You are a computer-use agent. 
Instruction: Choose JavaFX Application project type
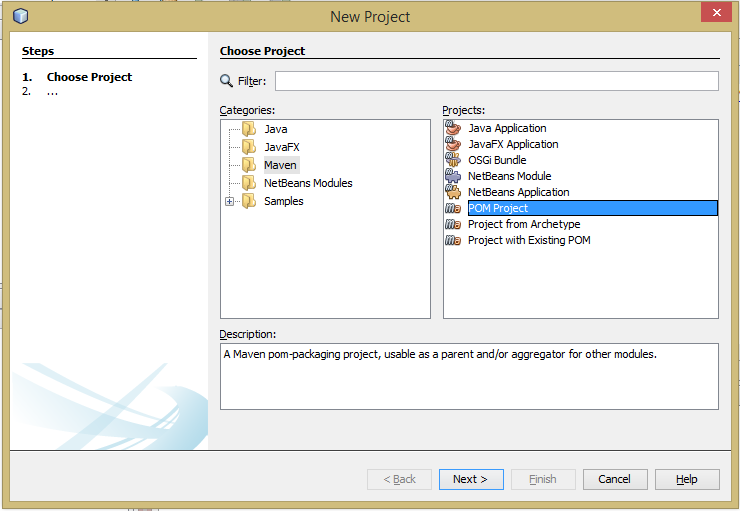pos(513,144)
